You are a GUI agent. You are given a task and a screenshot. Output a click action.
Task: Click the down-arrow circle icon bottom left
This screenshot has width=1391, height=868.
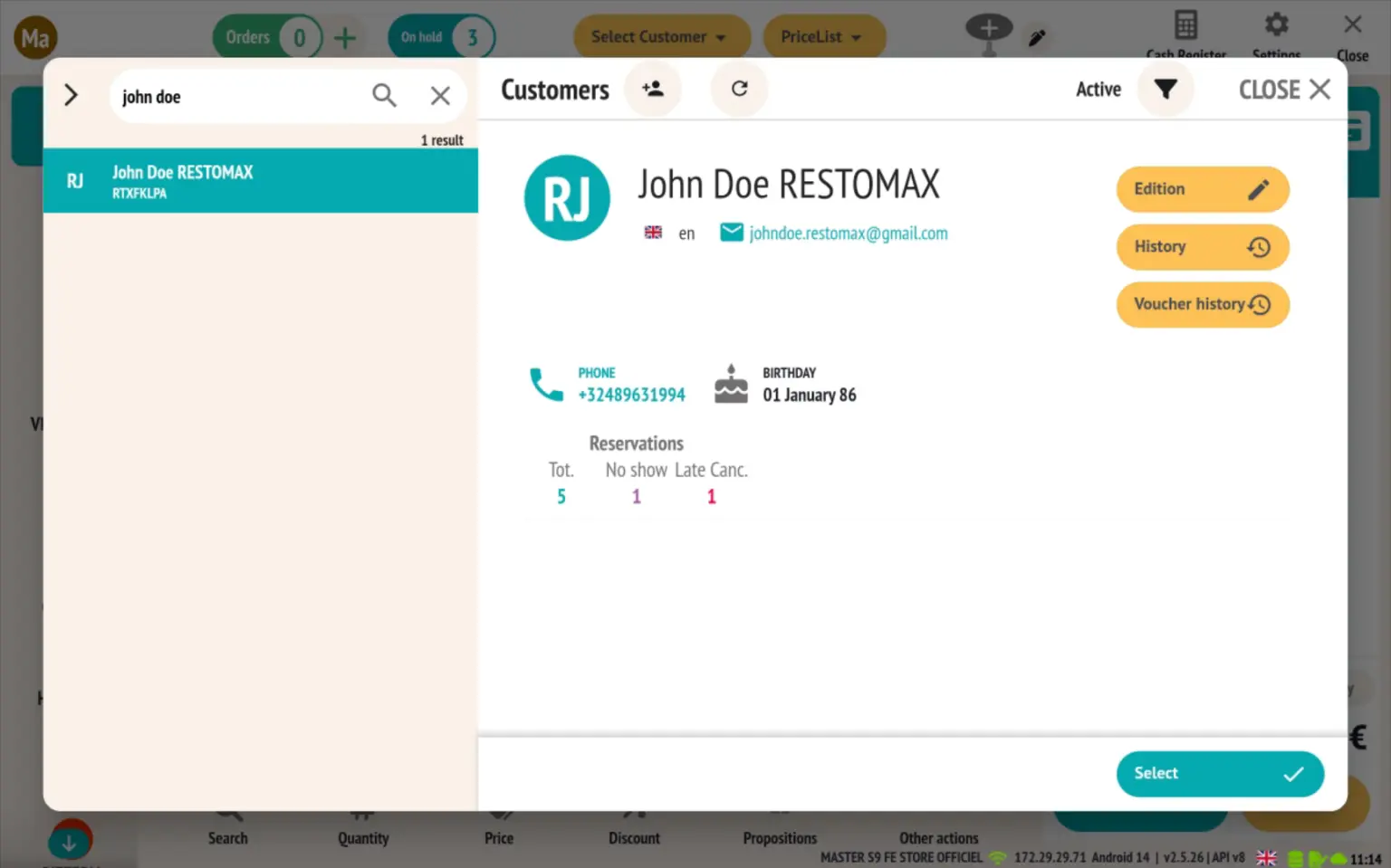pos(70,841)
